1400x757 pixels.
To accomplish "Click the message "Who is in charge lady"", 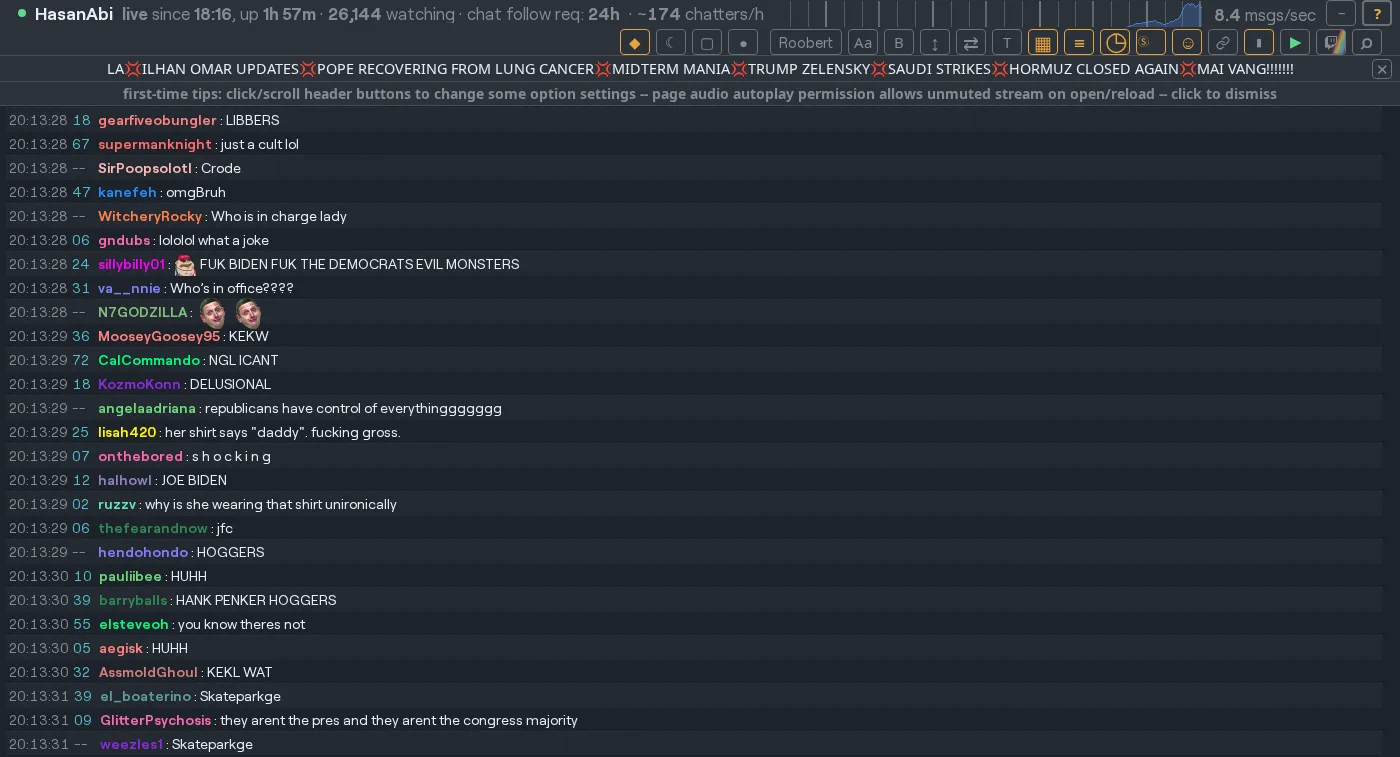I will [279, 216].
